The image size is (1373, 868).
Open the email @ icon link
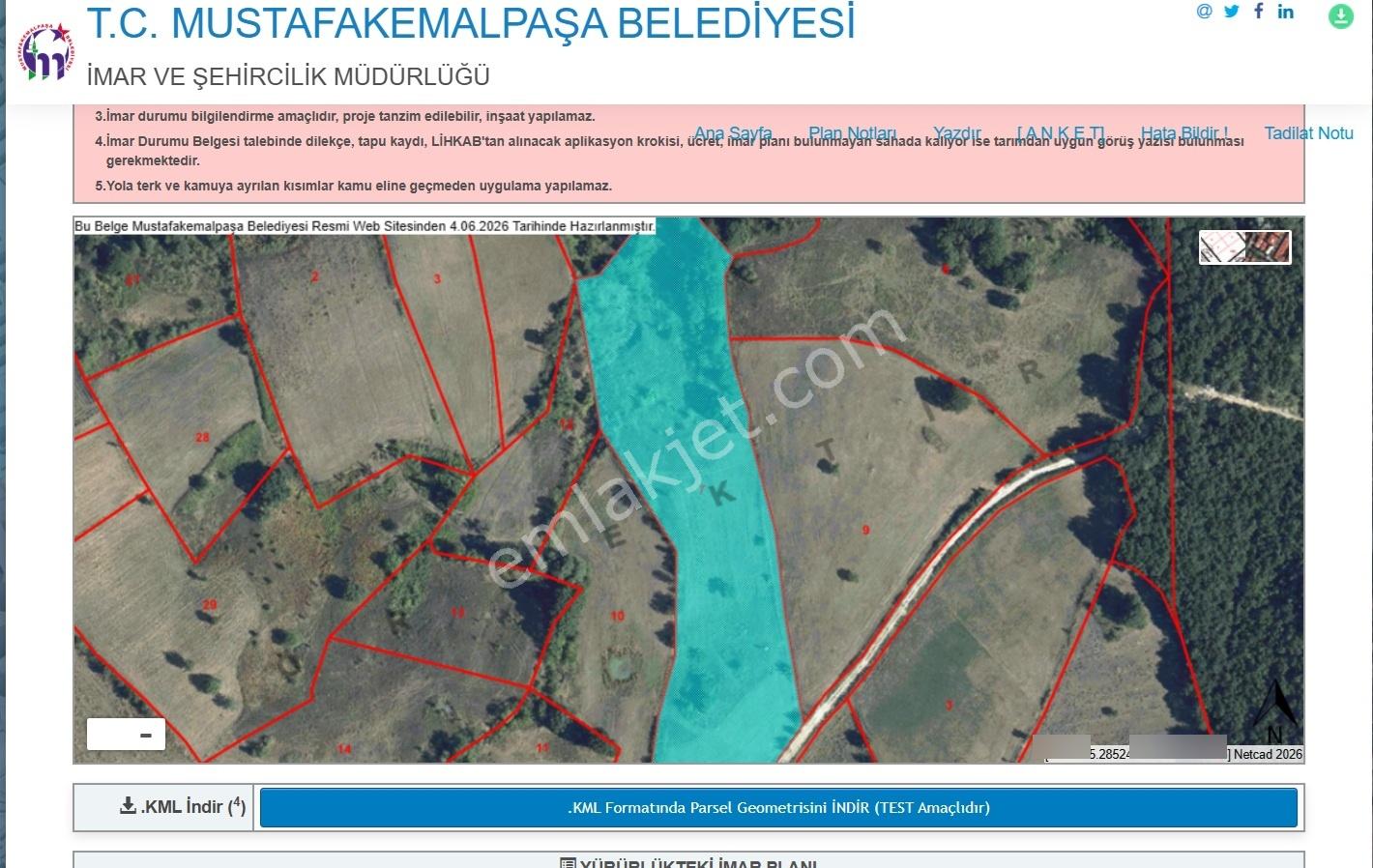1204,12
